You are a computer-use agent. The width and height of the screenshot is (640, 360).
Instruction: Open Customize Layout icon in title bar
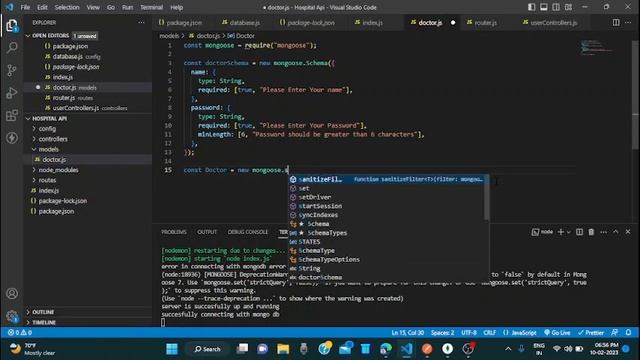pyautogui.click(x=568, y=7)
